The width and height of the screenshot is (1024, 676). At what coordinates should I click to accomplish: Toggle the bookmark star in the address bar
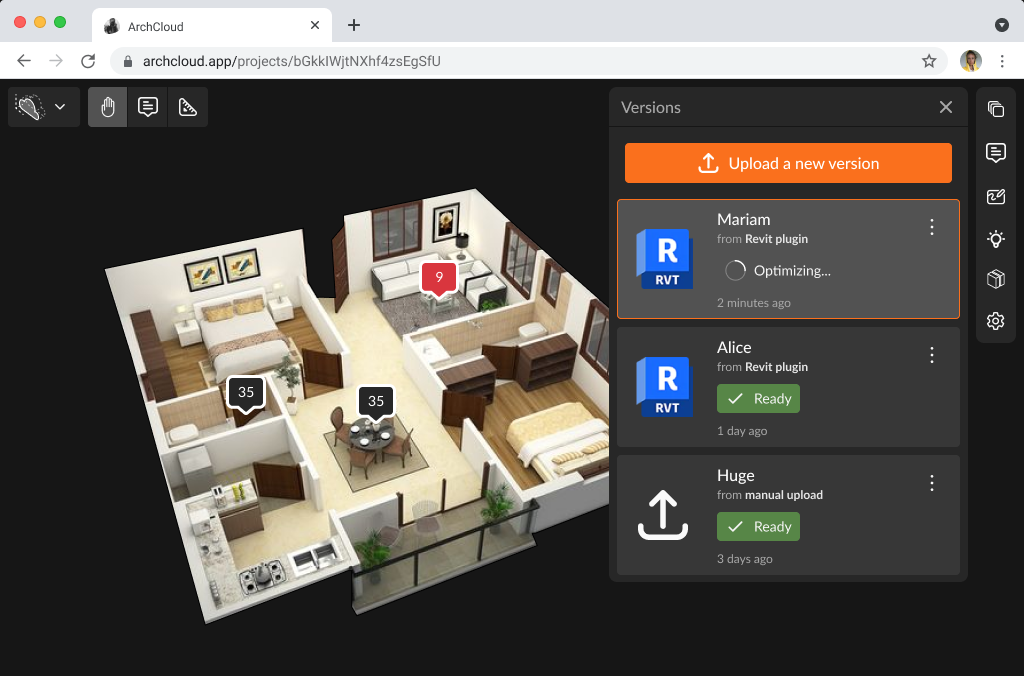tap(930, 60)
